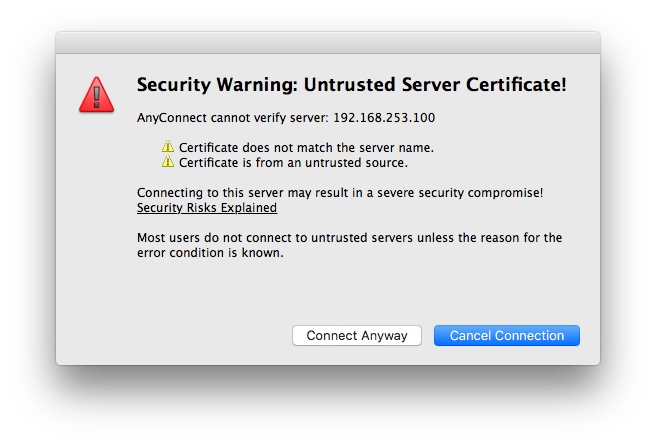Click 'Most users do not connect' paragraph
Screen dimensions: 656x445
pos(349,245)
